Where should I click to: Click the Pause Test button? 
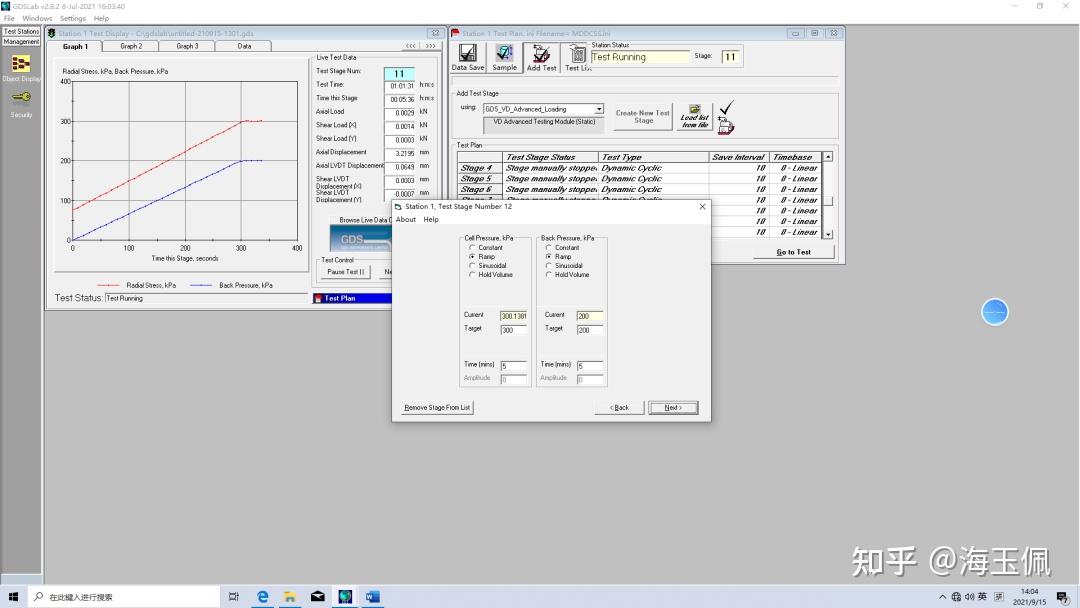point(345,272)
